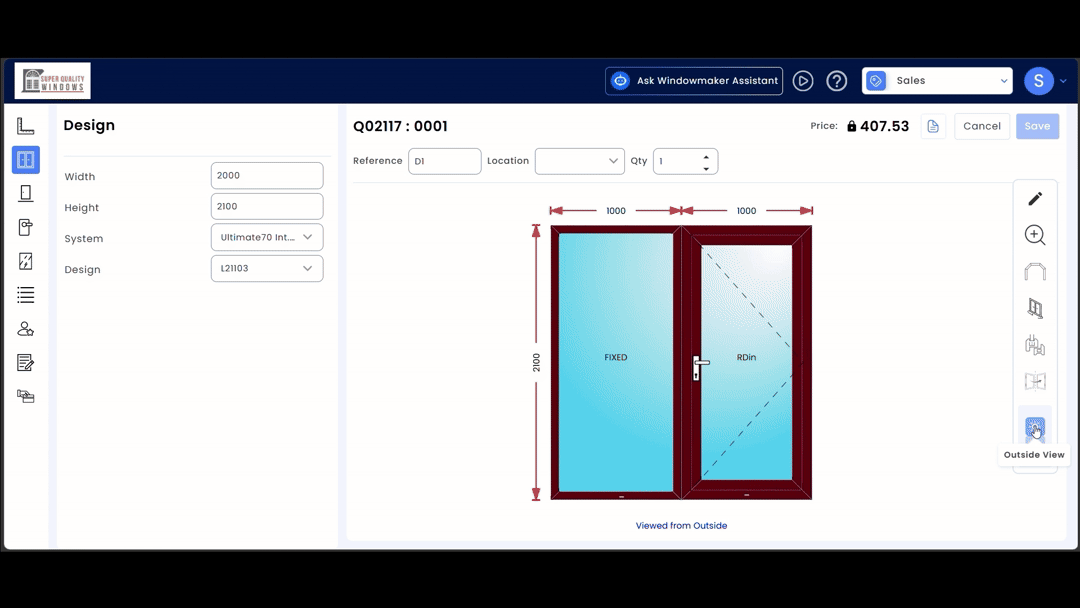This screenshot has height=608, width=1080.
Task: Open the notes edit icon in sidebar
Action: pyautogui.click(x=25, y=362)
